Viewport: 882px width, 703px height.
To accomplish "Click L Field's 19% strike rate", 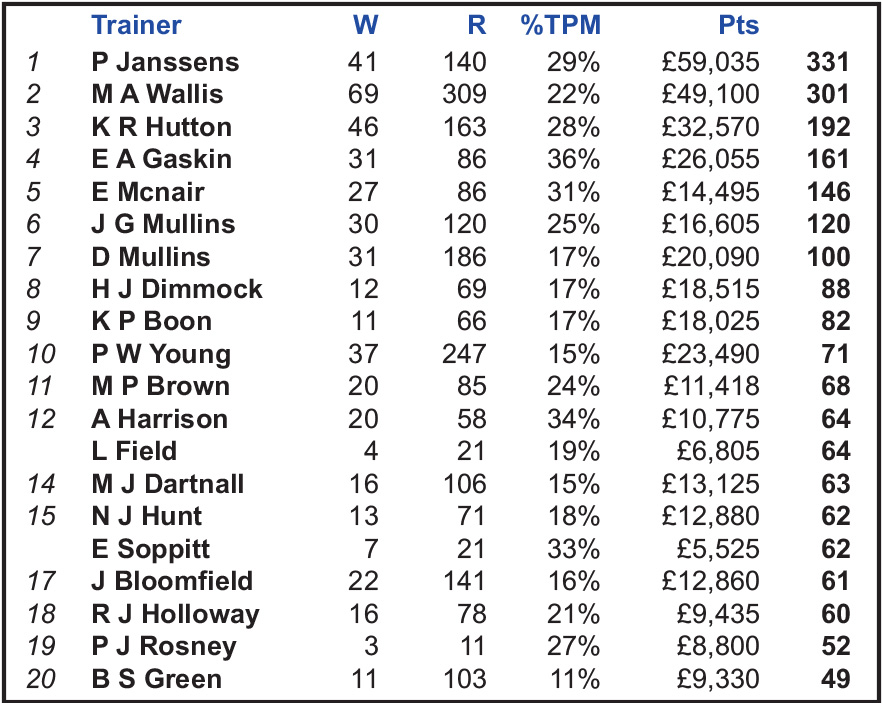I will [x=574, y=451].
